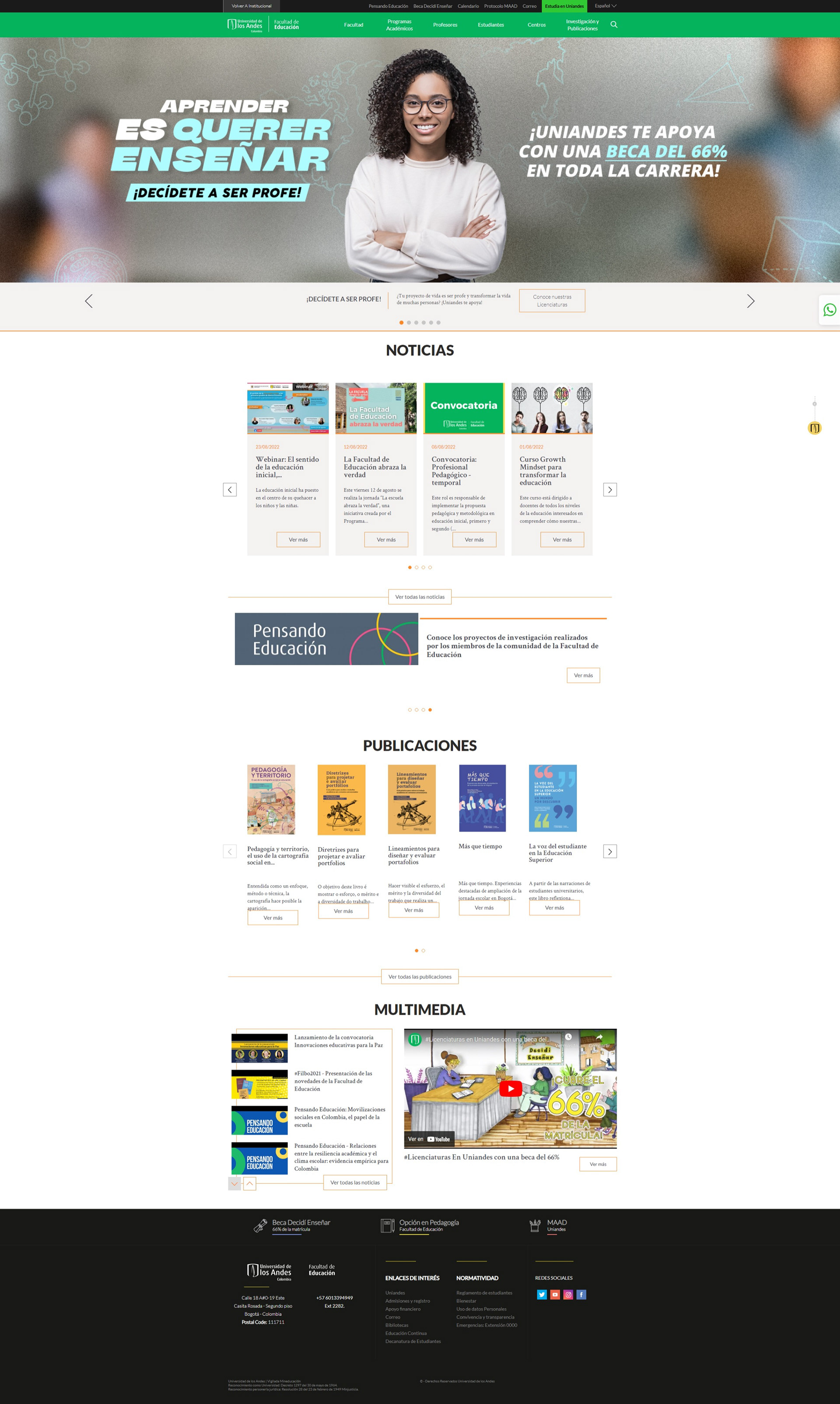Image resolution: width=840 pixels, height=1404 pixels.
Task: Open WhatsApp chat floating icon
Action: tap(829, 310)
